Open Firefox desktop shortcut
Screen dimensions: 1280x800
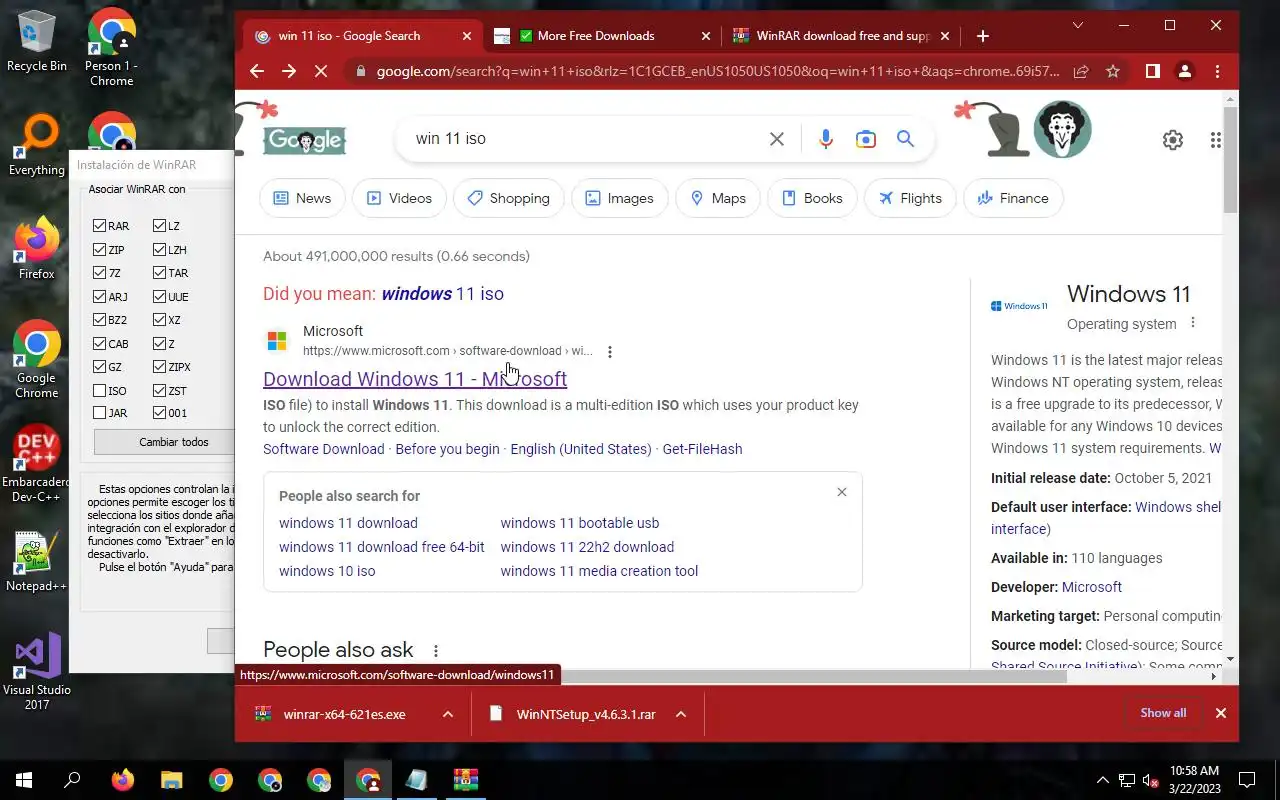pos(37,250)
